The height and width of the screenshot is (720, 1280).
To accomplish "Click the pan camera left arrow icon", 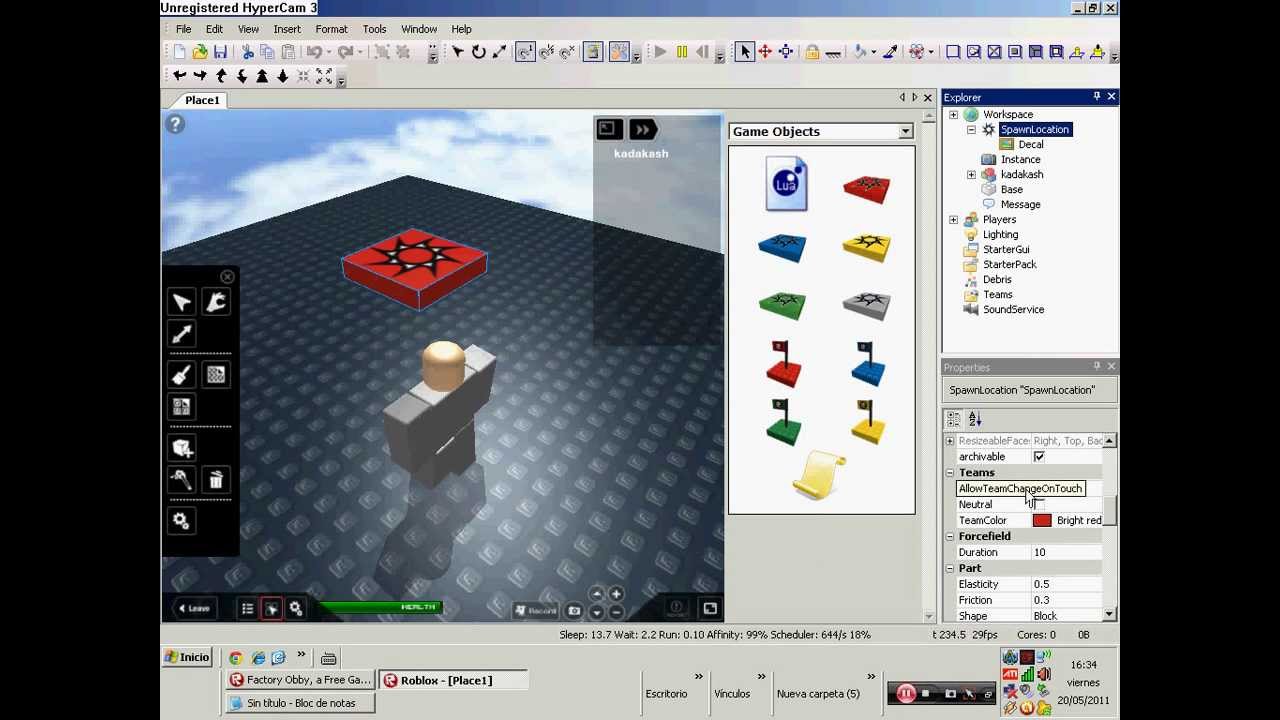I will [x=180, y=76].
